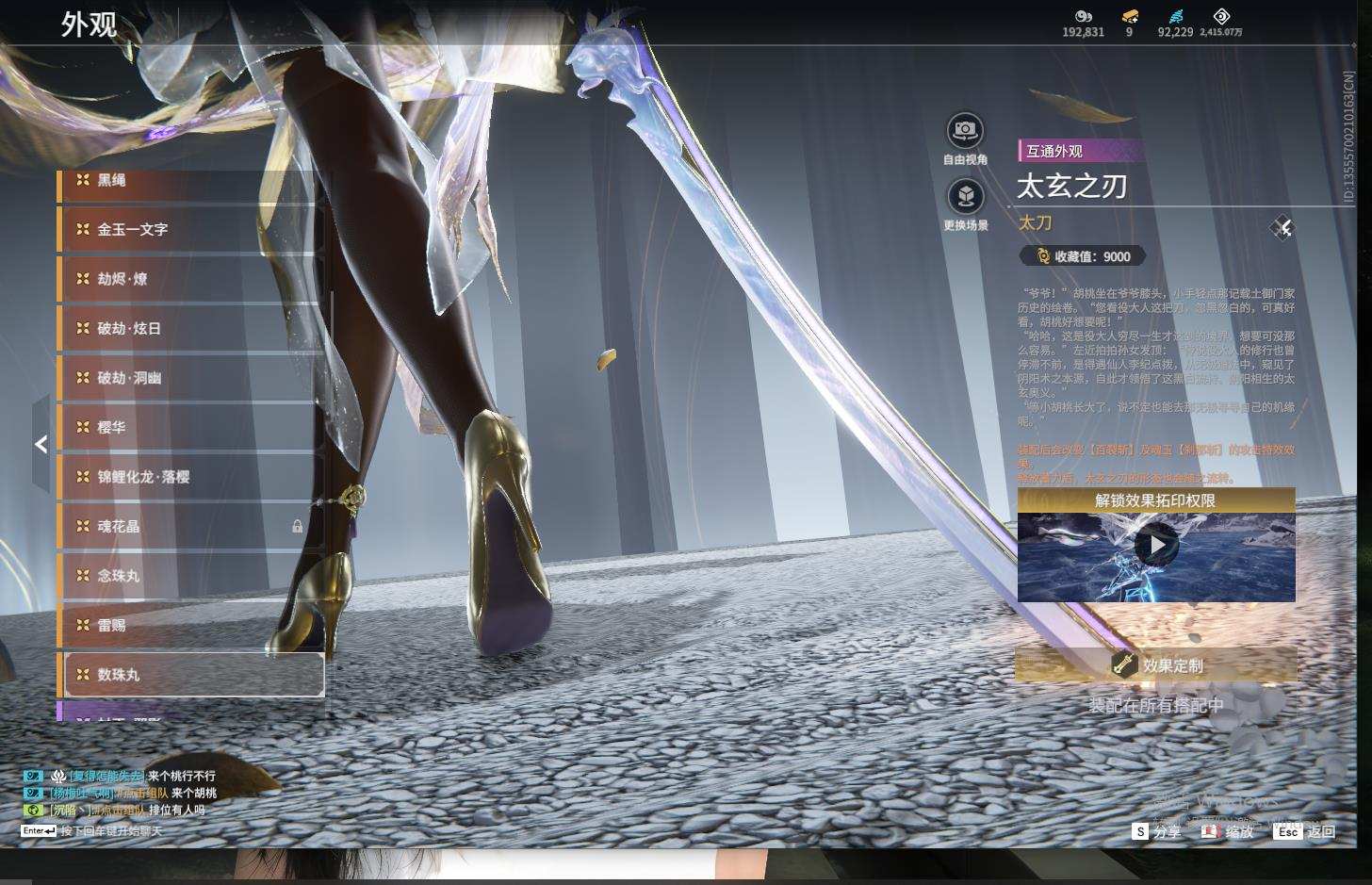
Task: Select the 金玉一文字 skin
Action: [190, 230]
